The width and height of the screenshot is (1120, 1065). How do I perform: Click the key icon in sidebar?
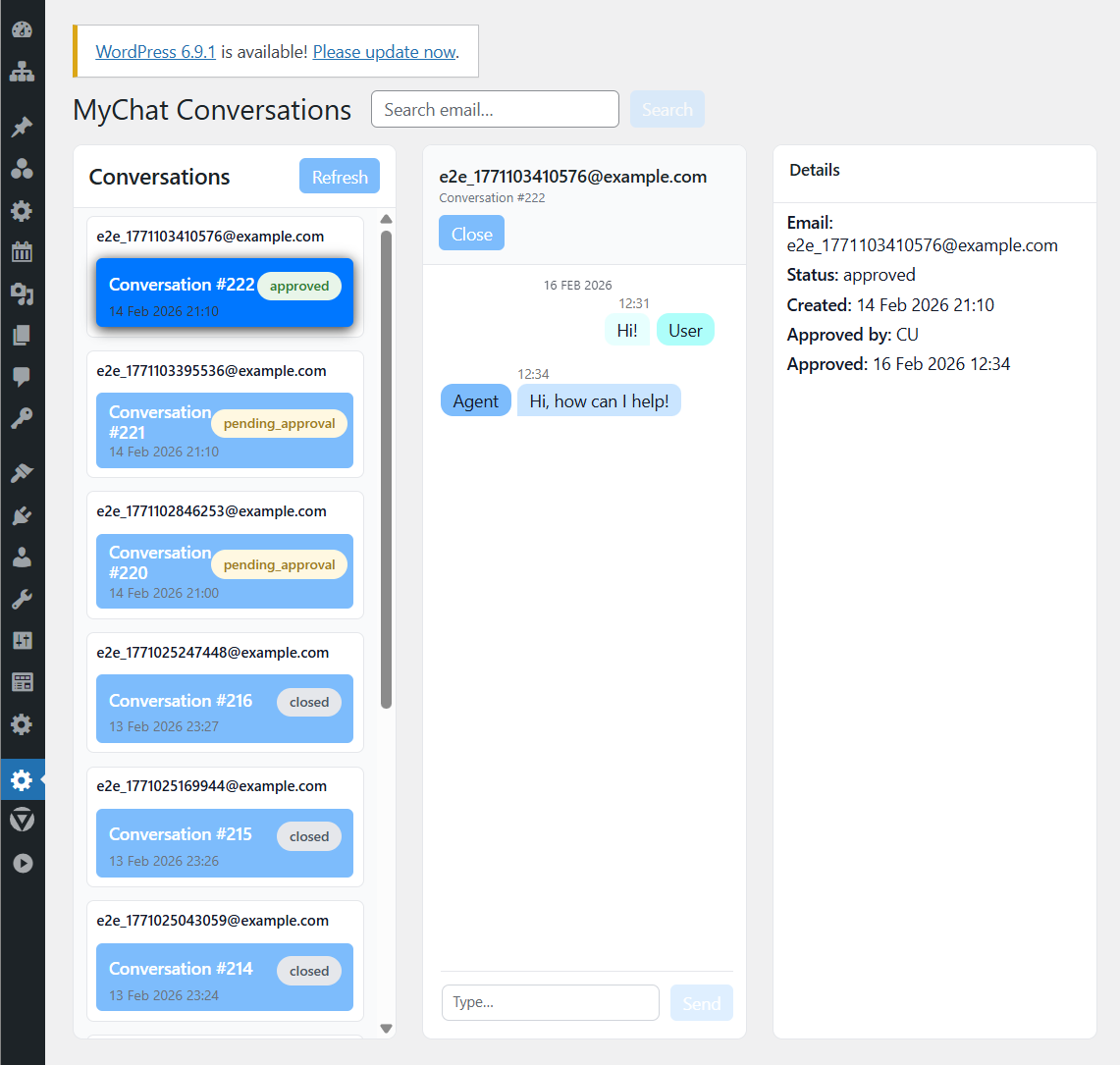coord(22,419)
